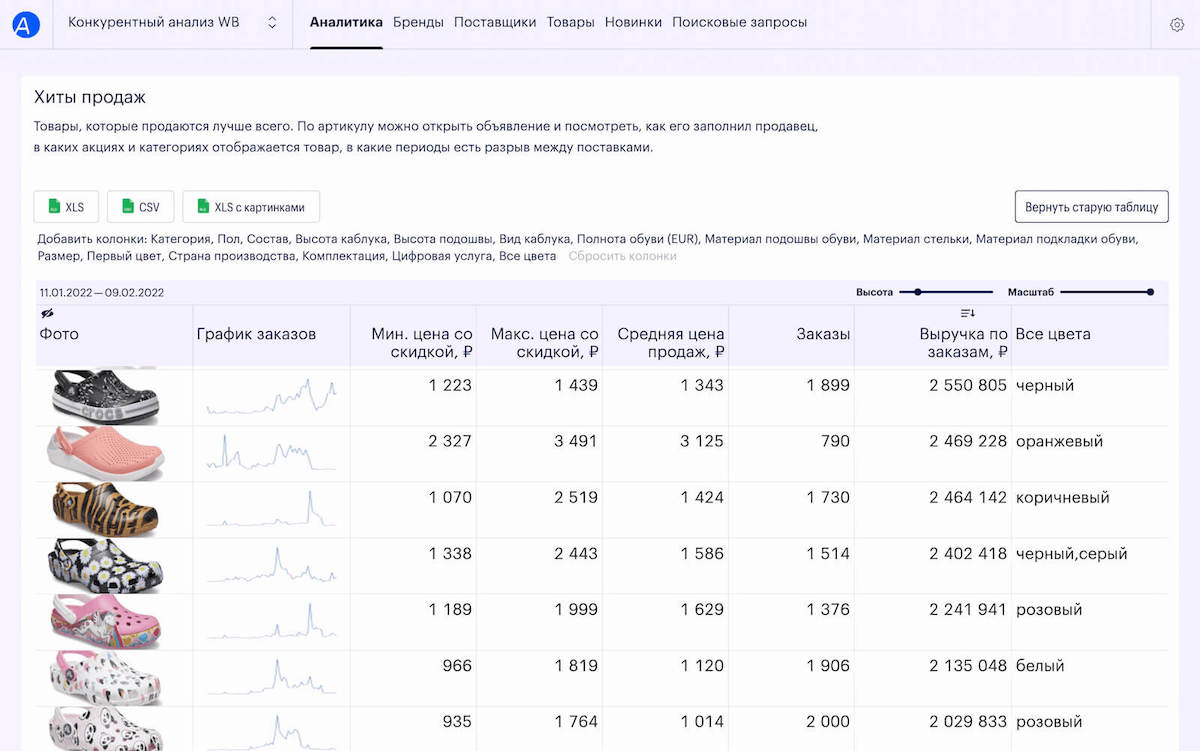Go to the Товары tab
This screenshot has width=1200, height=751.
point(570,22)
